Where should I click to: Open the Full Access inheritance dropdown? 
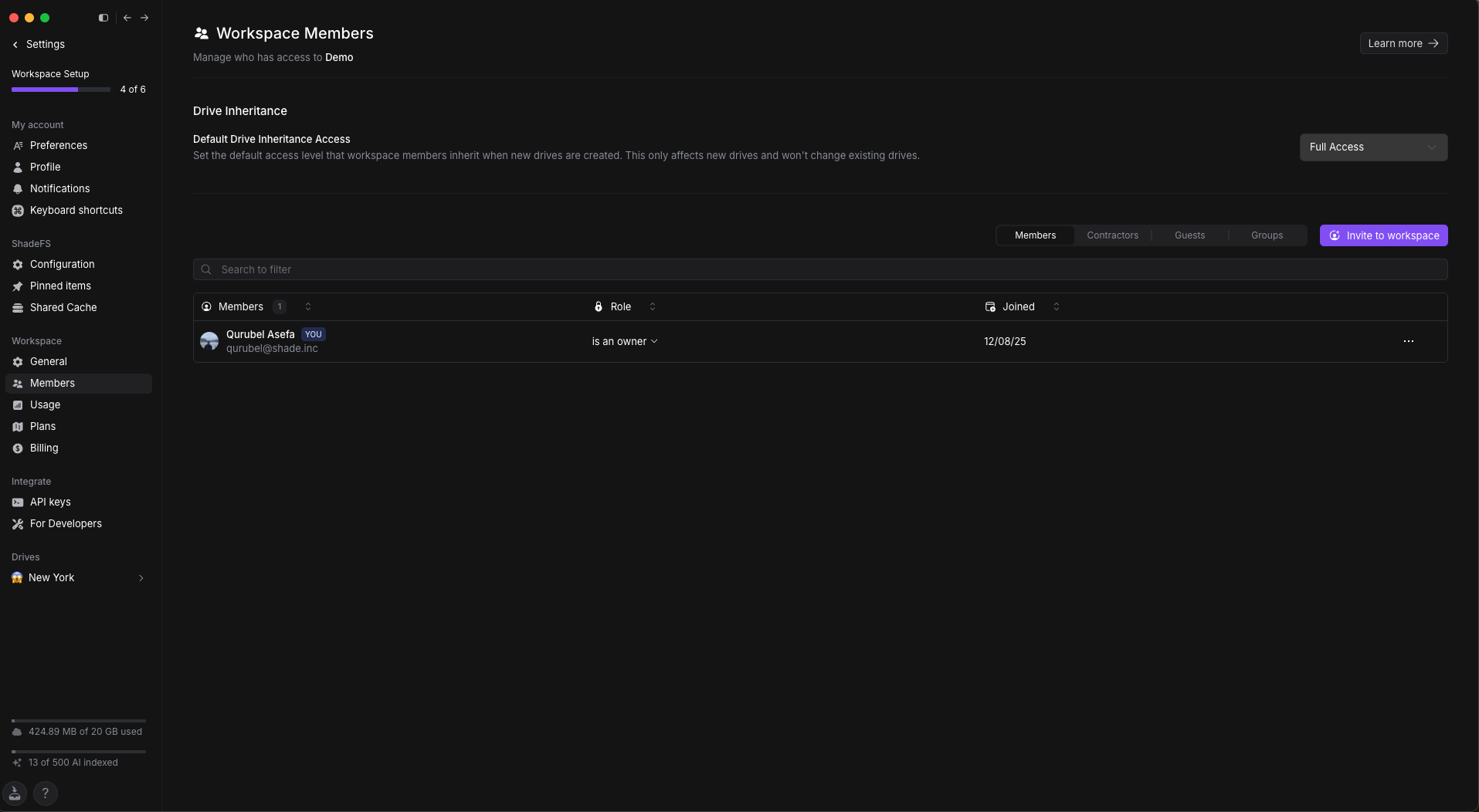point(1372,147)
